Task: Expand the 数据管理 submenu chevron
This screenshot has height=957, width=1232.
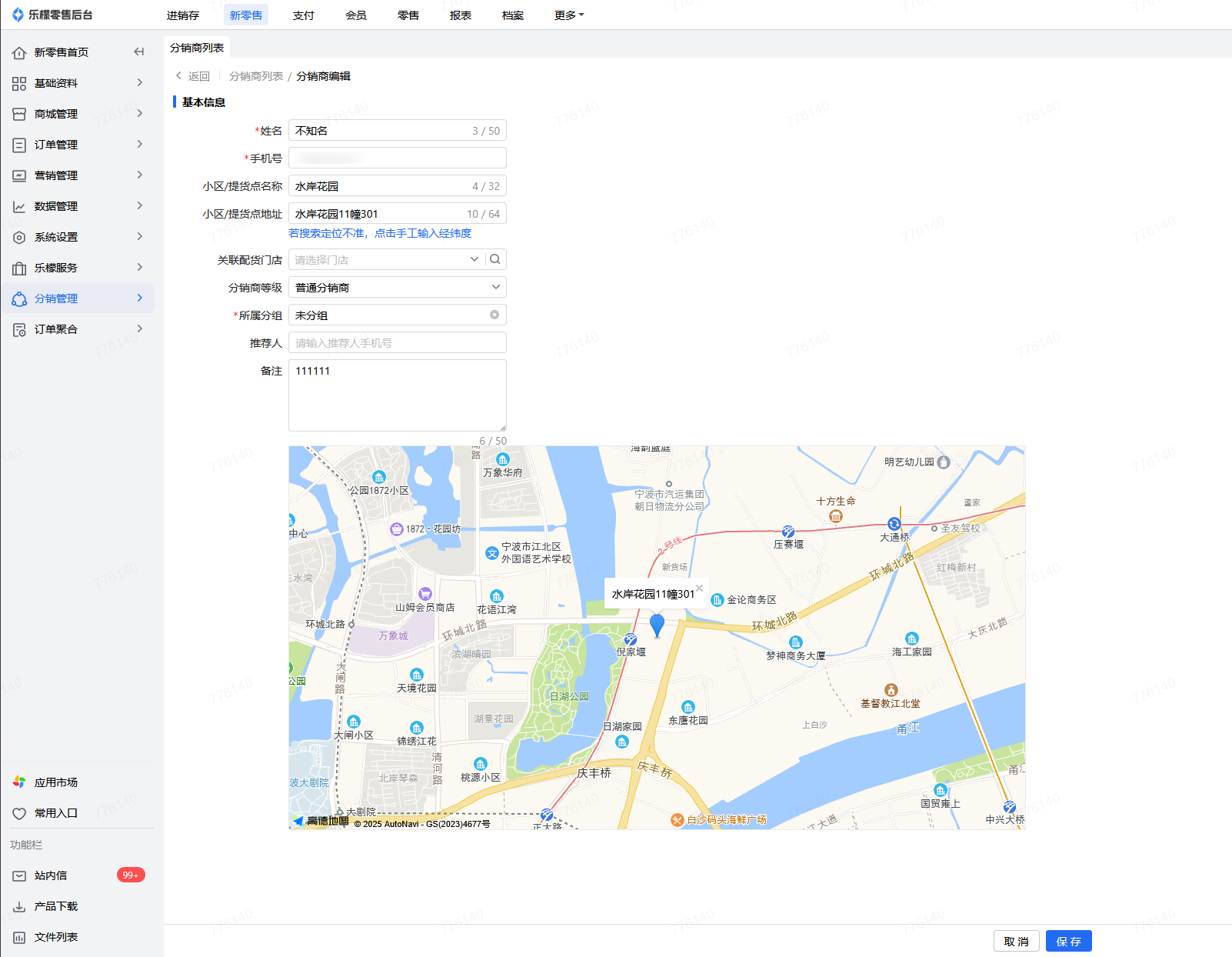Action: 140,205
